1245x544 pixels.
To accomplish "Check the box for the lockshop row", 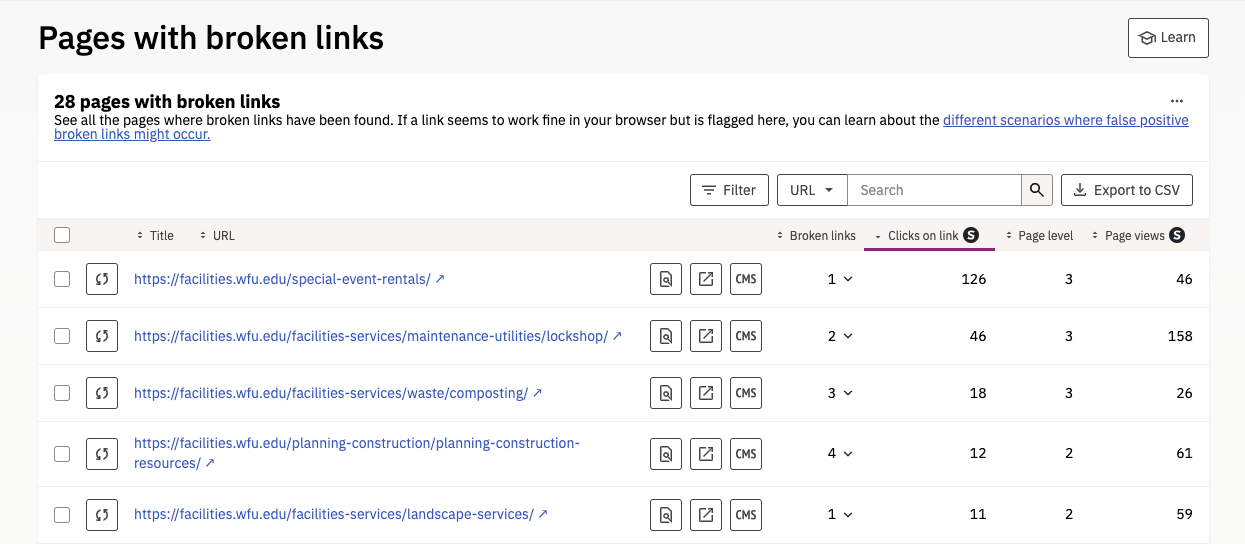I will coord(62,336).
